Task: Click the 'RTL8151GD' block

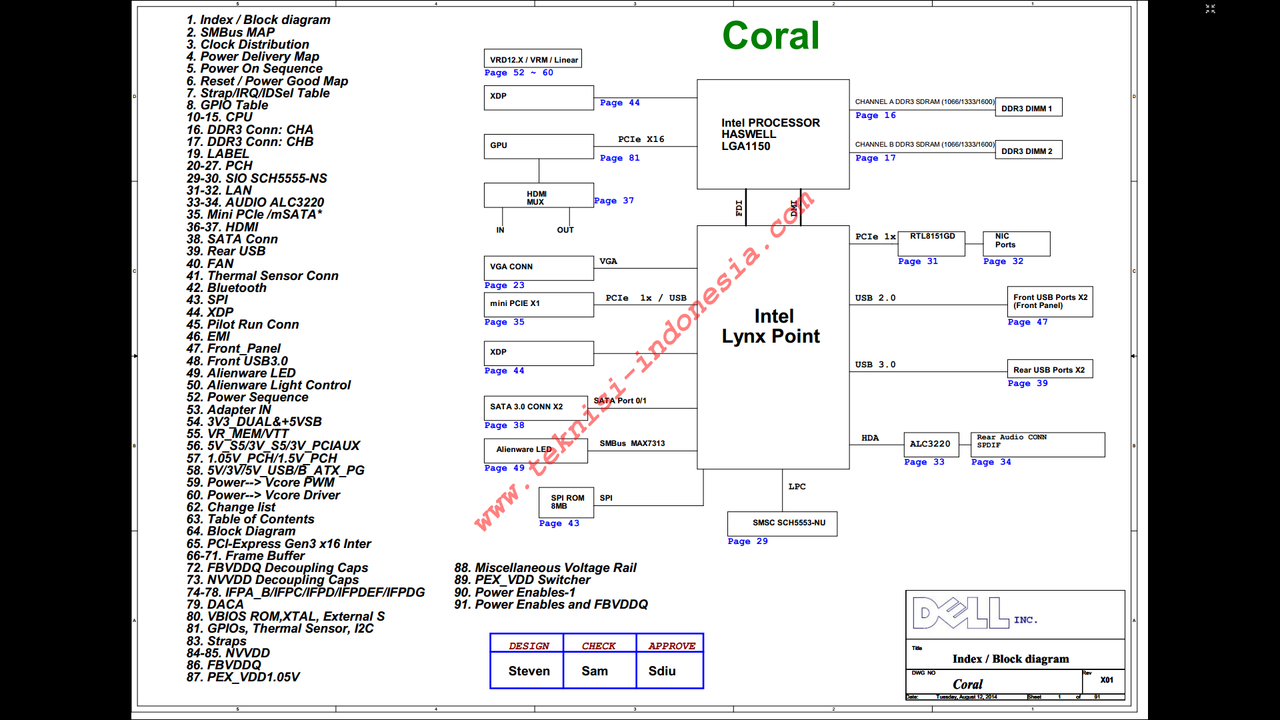Action: pos(932,243)
